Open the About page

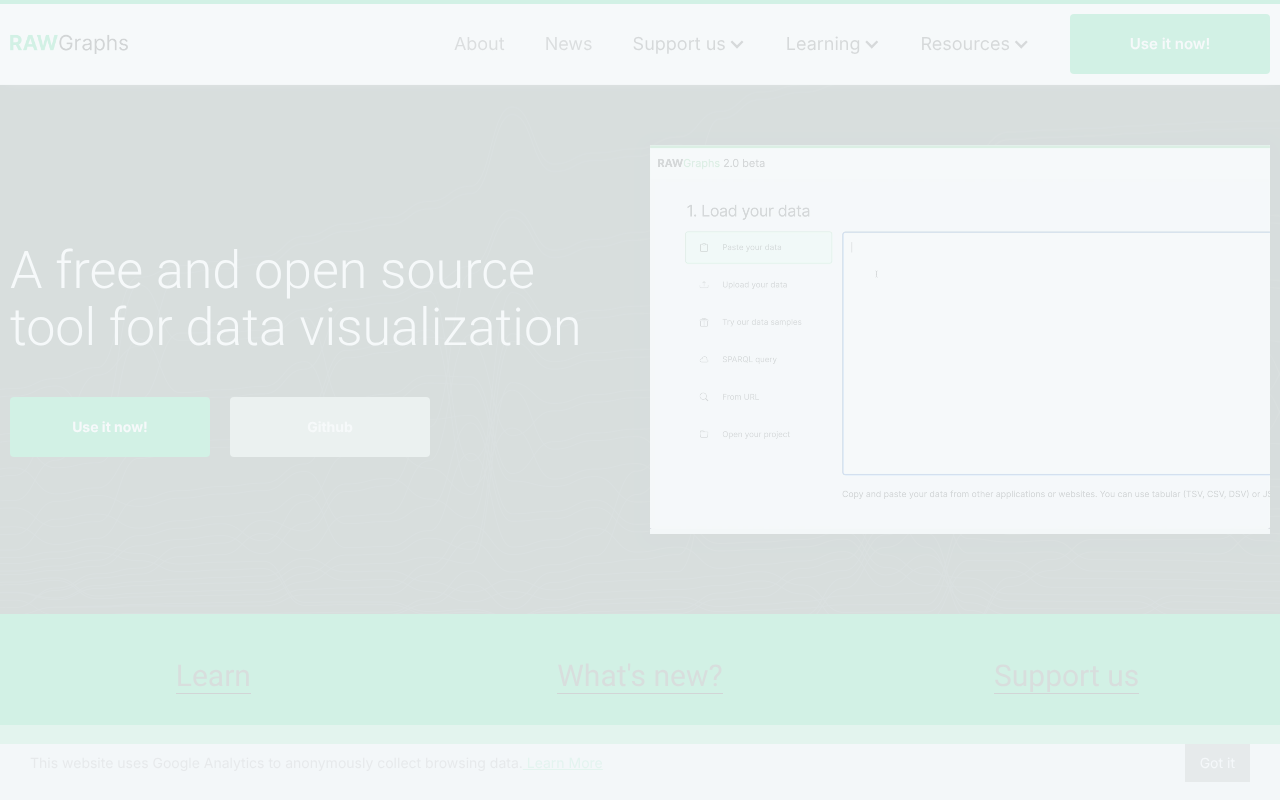click(479, 44)
